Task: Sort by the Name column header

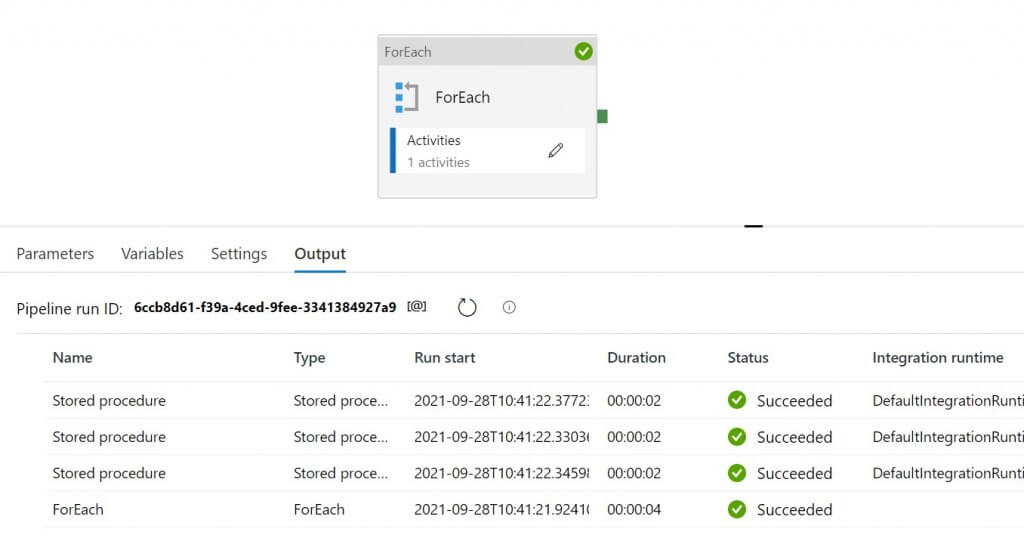Action: coord(72,357)
